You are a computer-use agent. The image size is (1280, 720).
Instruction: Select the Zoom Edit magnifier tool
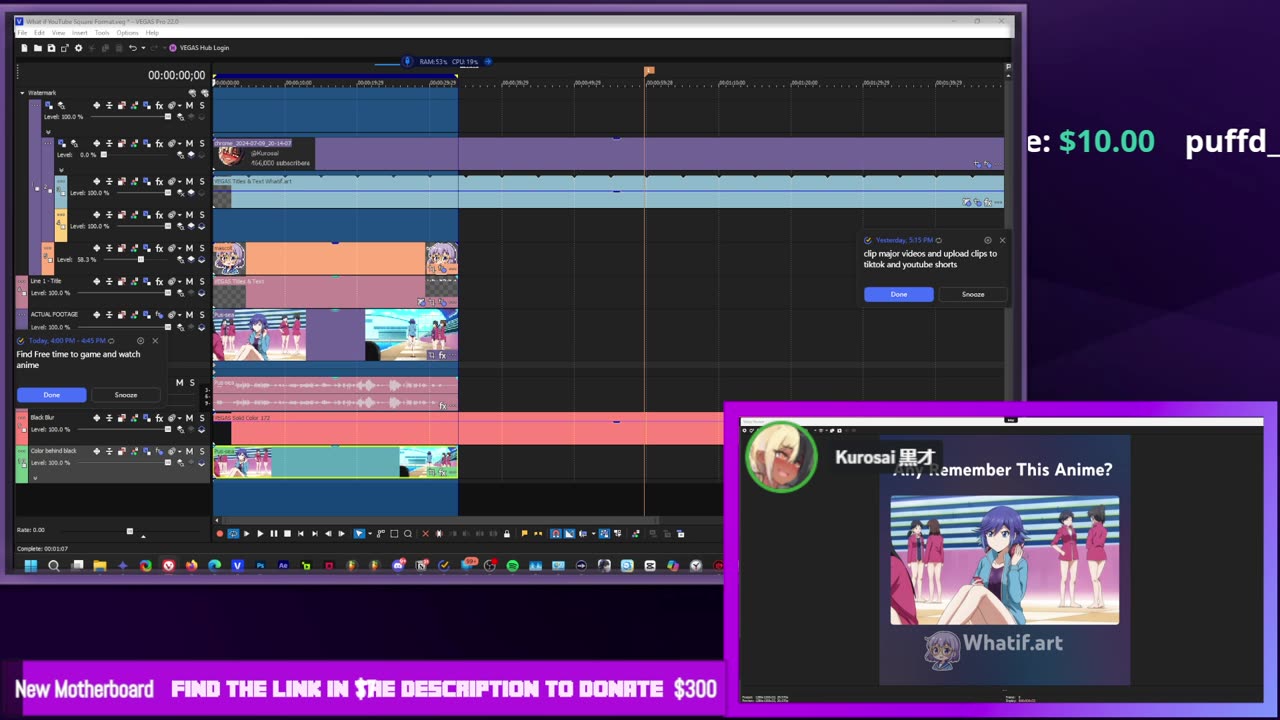pyautogui.click(x=408, y=533)
